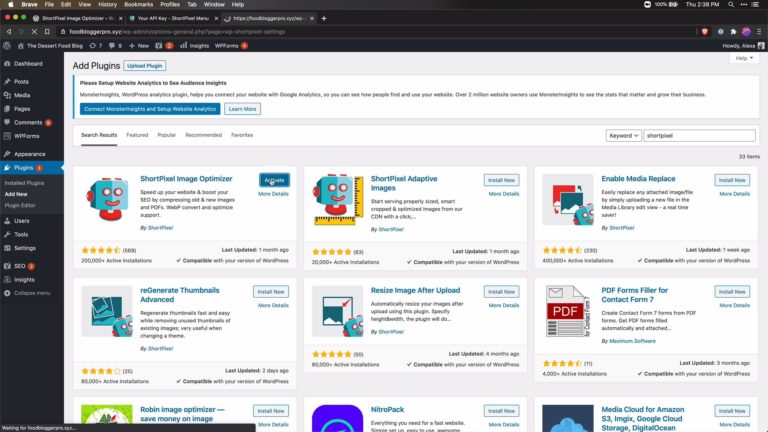
Task: Open Tools menu in sidebar
Action: click(x=21, y=235)
